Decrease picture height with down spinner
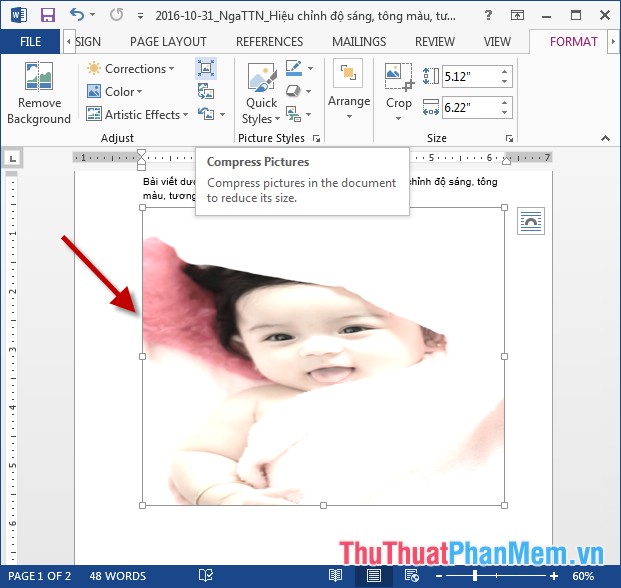Screen dimensions: 621x588 [505, 81]
